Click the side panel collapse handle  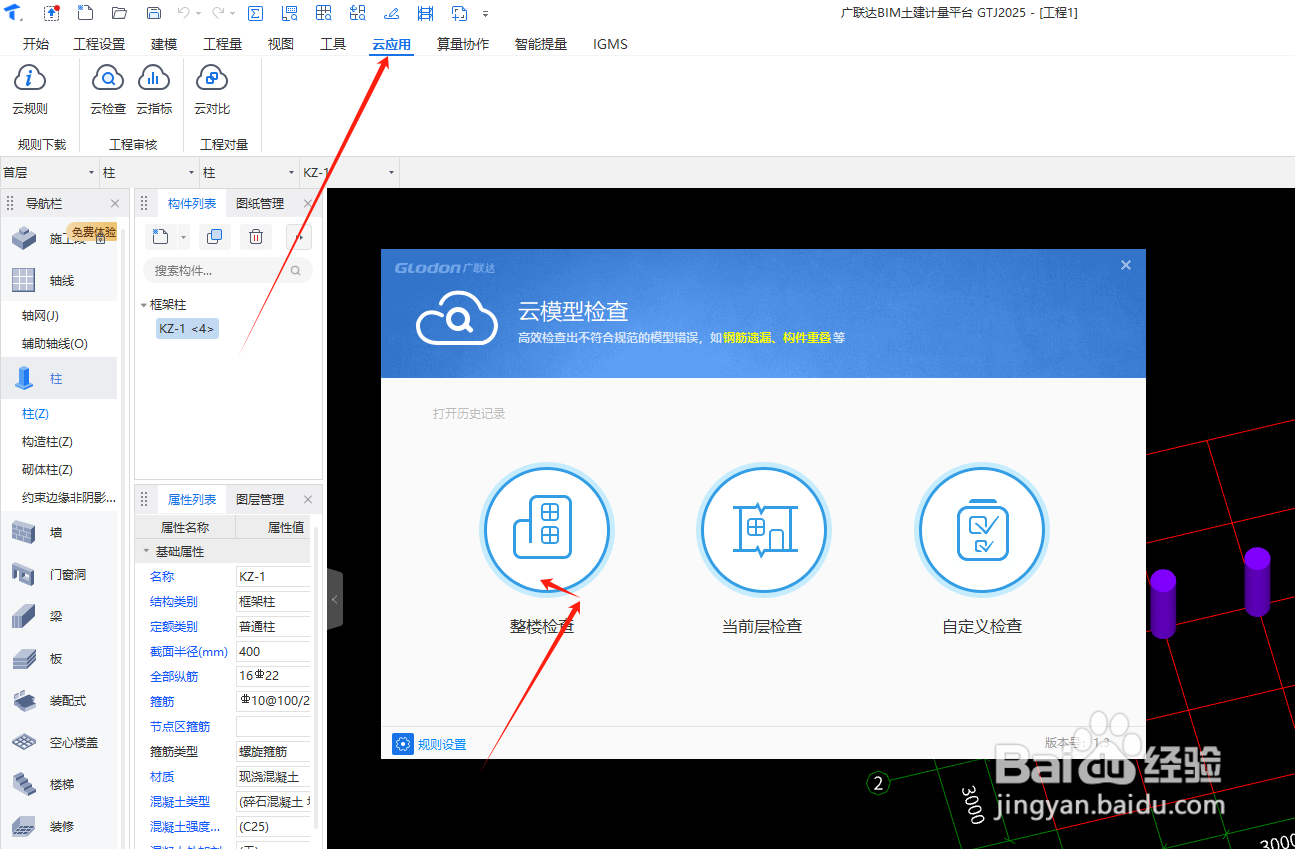[x=335, y=599]
